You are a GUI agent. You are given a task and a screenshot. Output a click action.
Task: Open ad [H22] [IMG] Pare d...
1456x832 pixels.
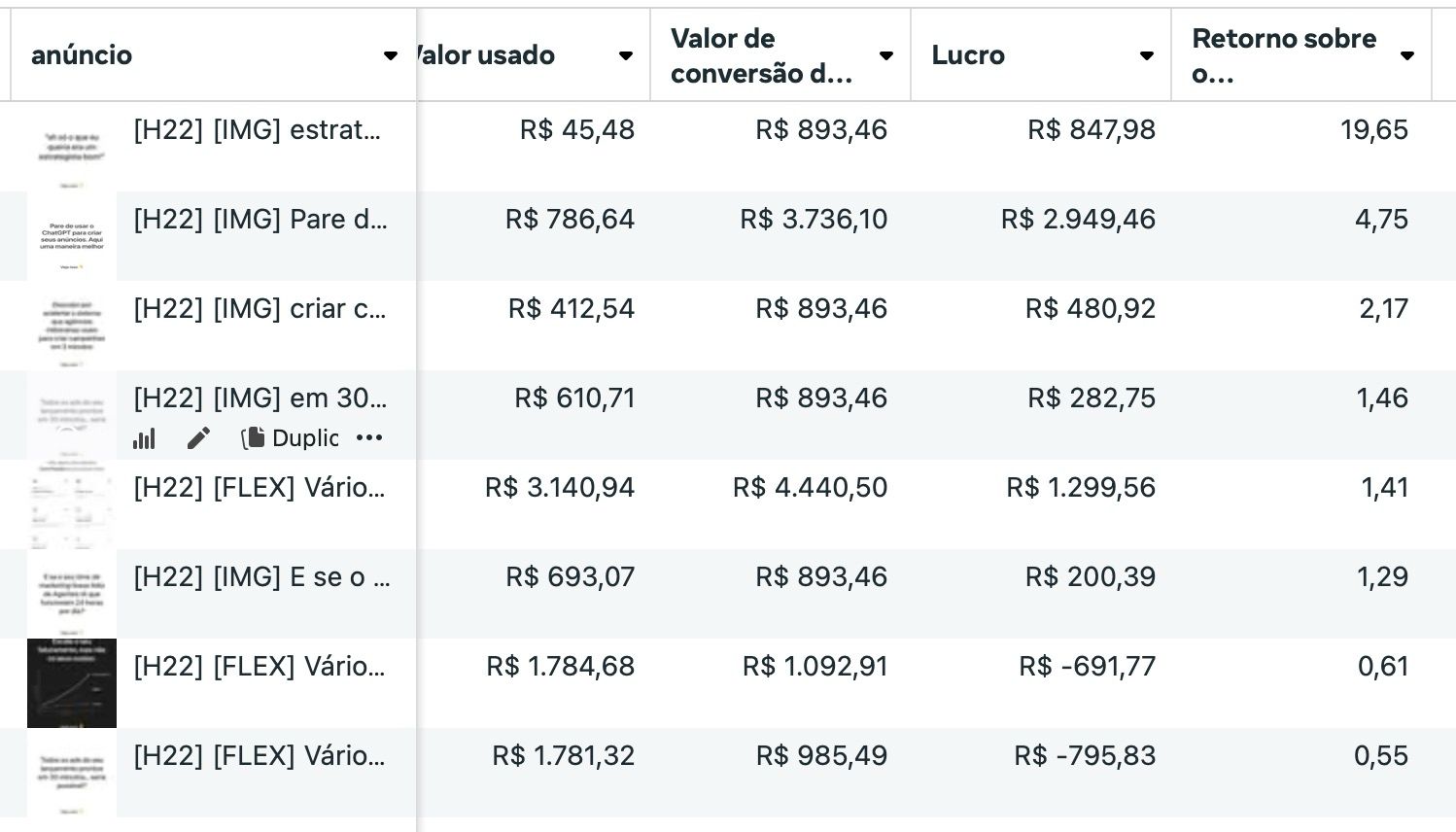(x=260, y=219)
